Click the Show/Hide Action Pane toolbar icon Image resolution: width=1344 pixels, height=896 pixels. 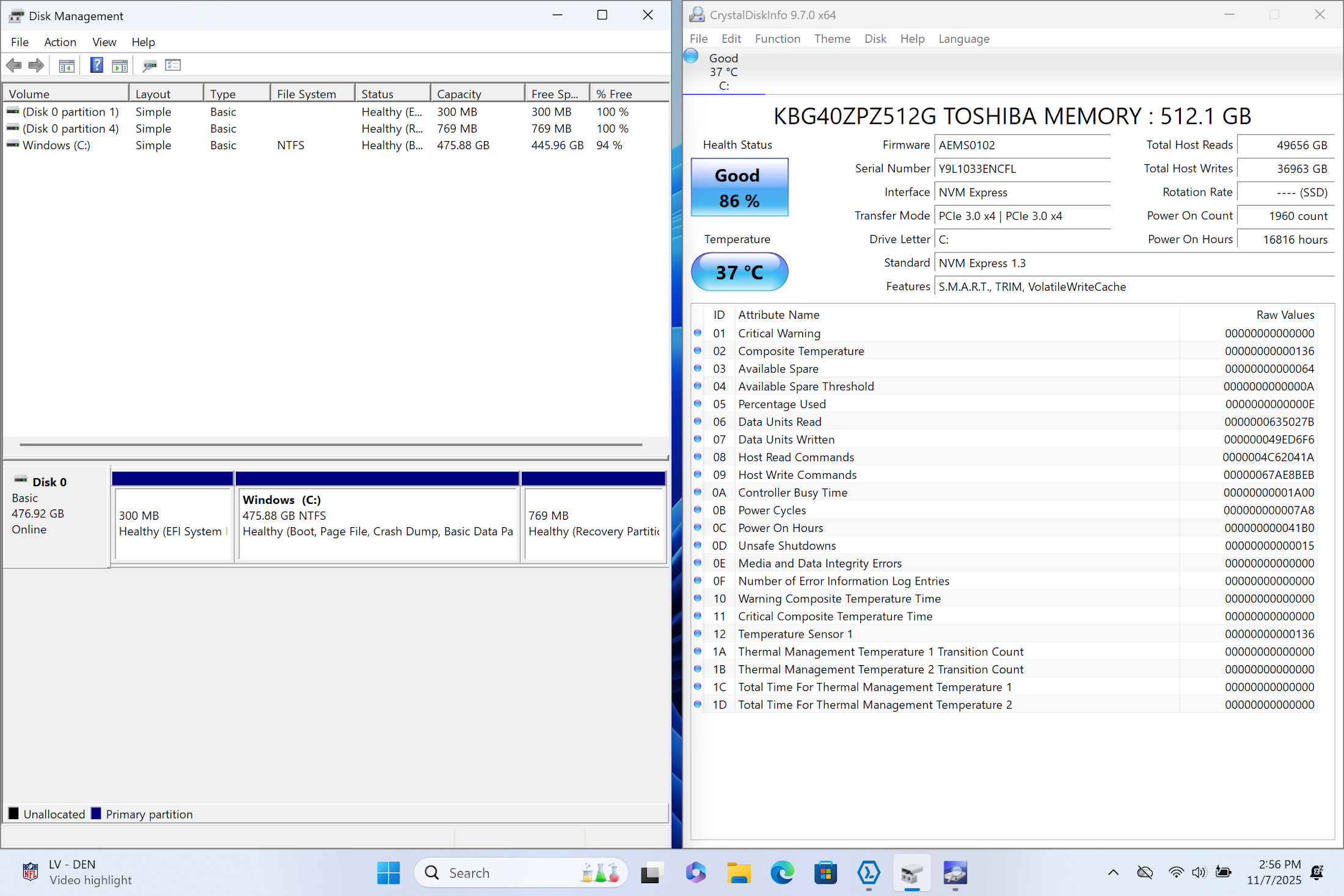(120, 65)
